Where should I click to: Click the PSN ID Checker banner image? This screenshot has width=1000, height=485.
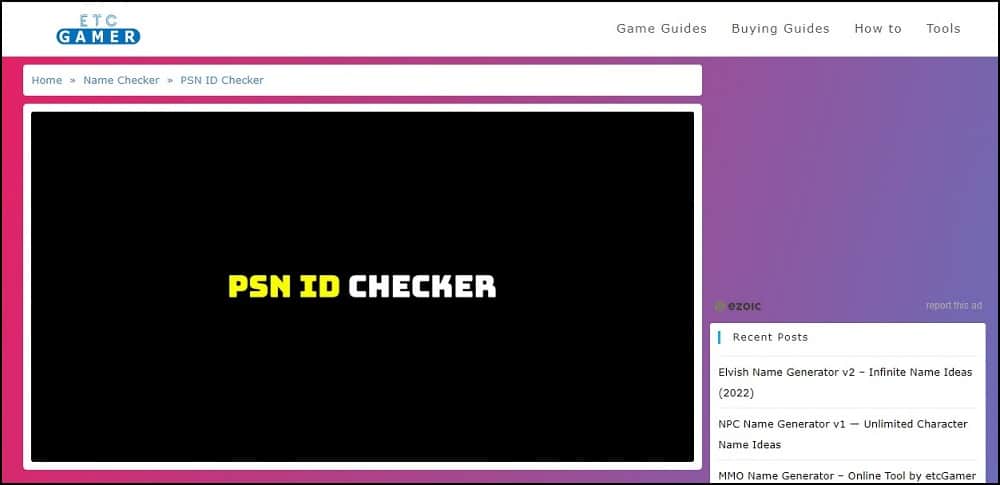[x=362, y=287]
